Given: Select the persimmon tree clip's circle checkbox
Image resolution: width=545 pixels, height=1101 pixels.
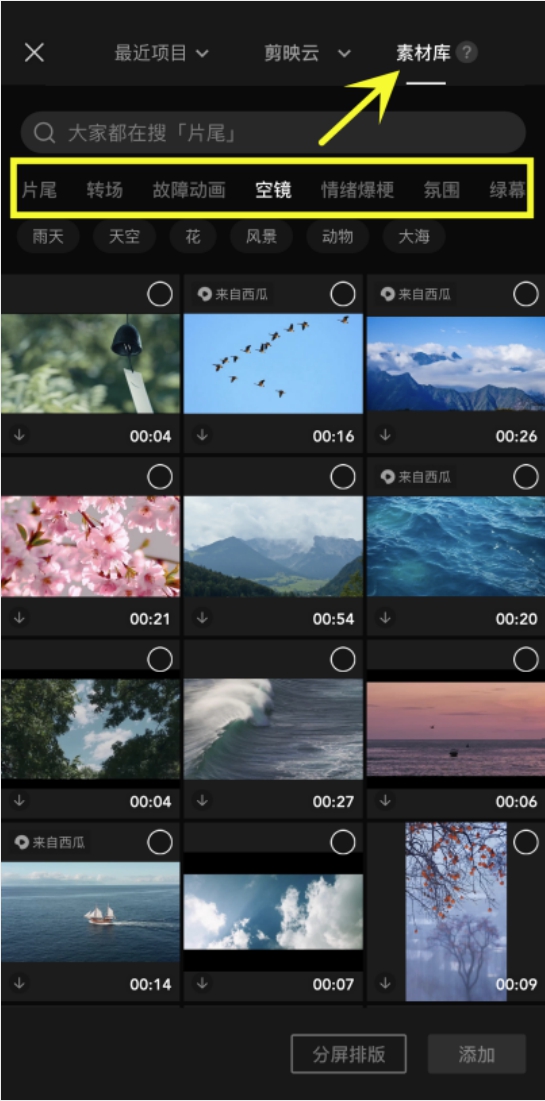Looking at the screenshot, I should pos(526,842).
